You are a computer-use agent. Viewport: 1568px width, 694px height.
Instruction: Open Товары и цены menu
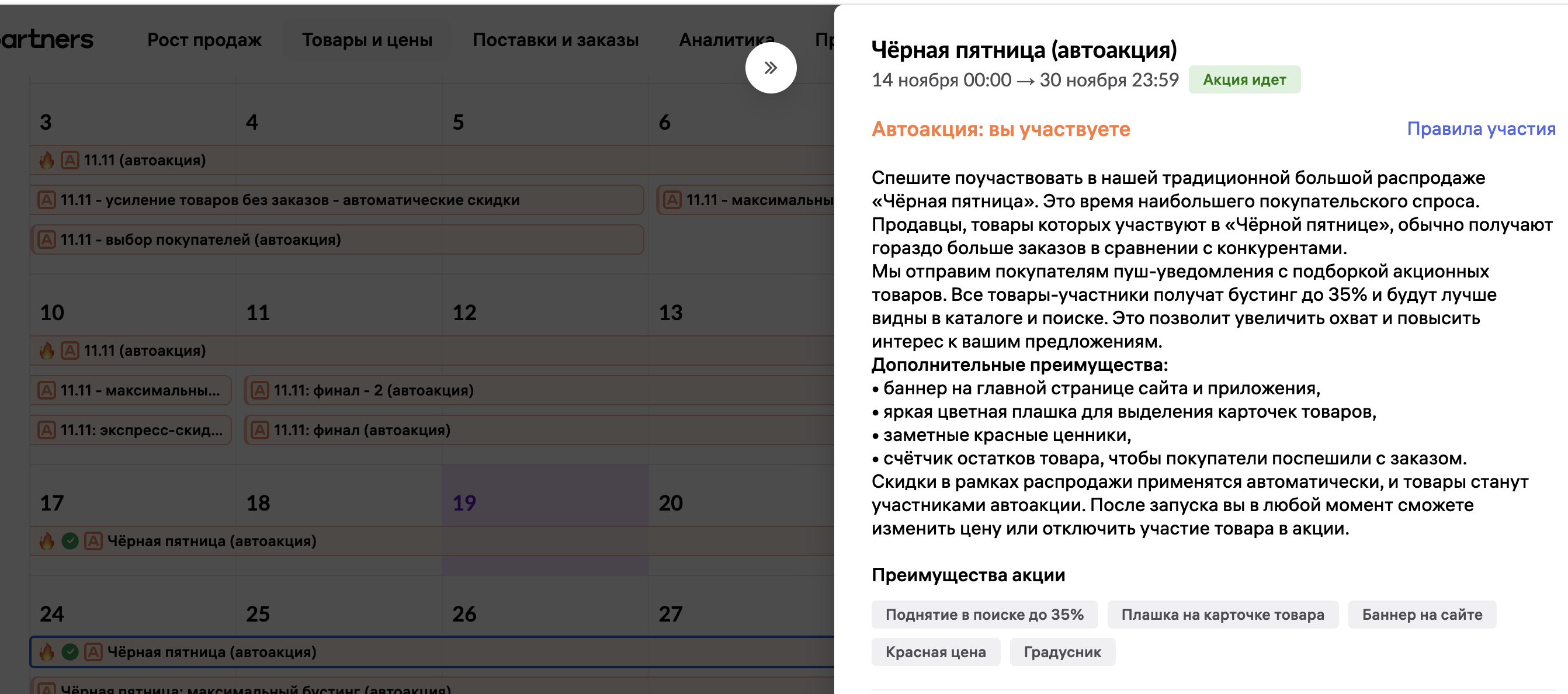[x=366, y=40]
